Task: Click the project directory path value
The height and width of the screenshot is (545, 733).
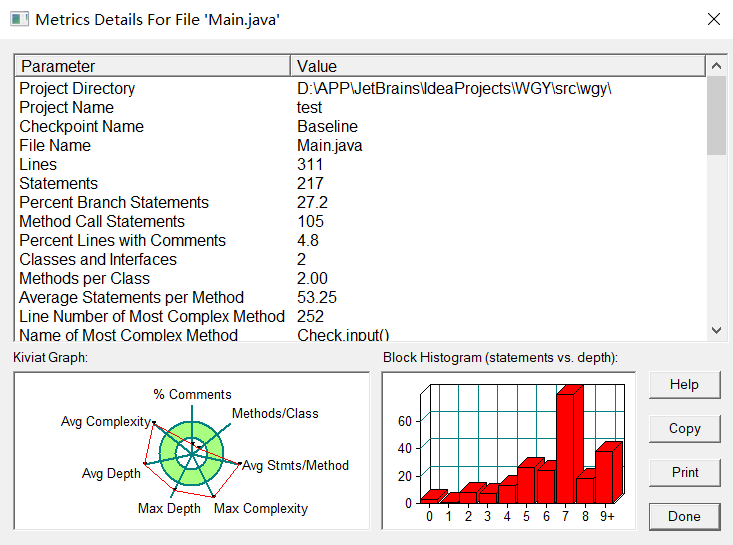Action: pos(454,88)
